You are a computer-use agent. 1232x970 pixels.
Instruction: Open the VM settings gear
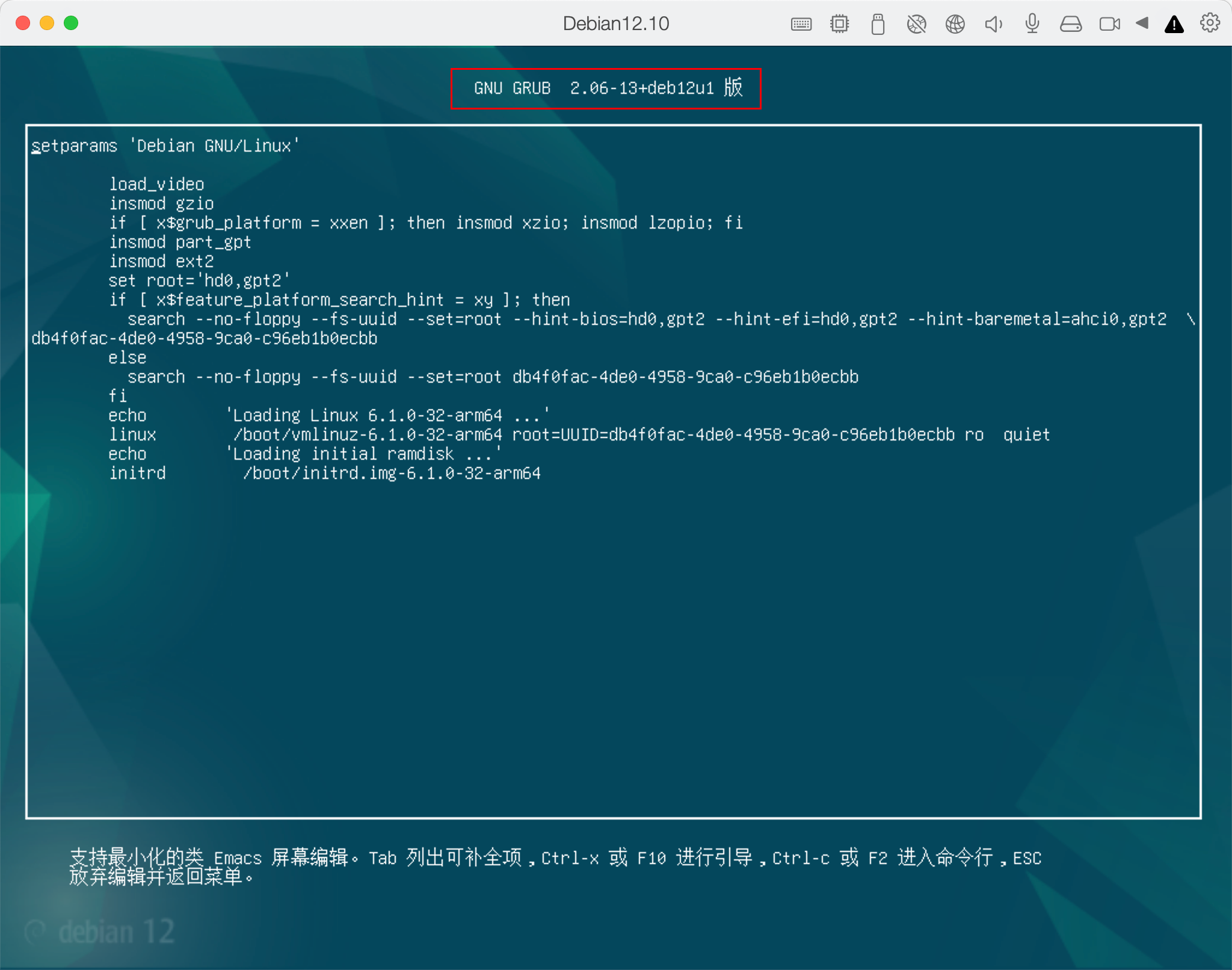point(1210,23)
